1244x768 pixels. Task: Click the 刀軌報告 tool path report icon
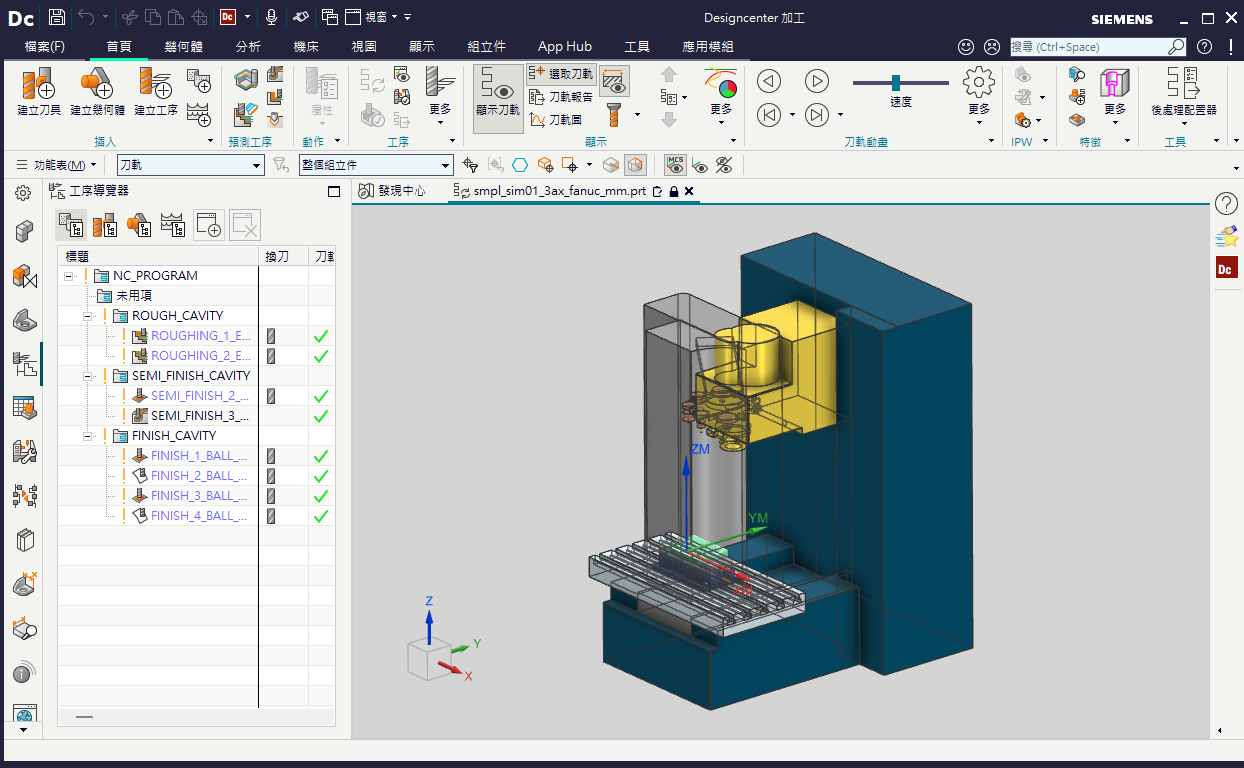point(562,97)
